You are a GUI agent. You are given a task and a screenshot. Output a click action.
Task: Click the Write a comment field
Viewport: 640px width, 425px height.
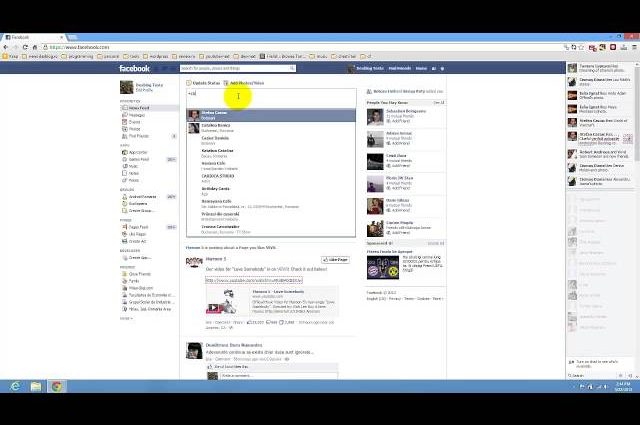278,376
